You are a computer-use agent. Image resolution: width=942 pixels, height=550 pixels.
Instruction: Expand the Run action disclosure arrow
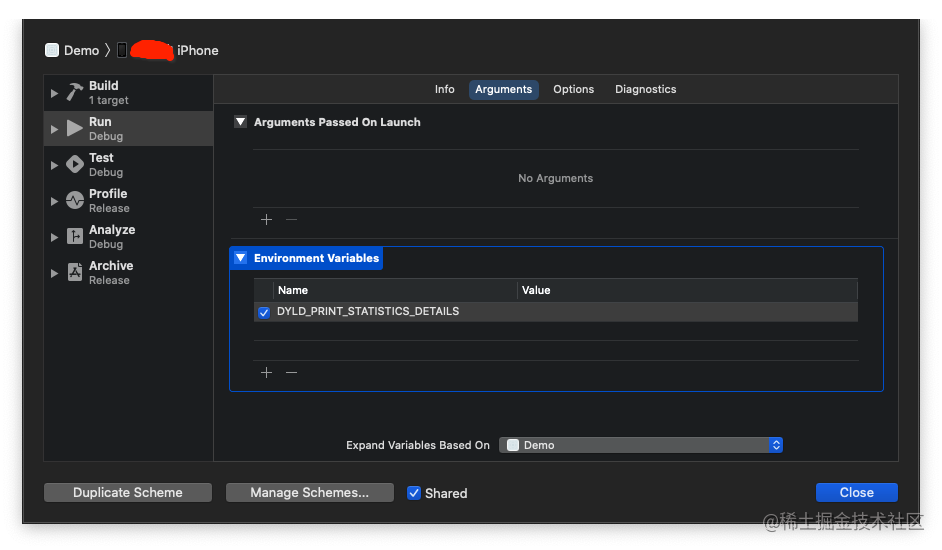[54, 129]
